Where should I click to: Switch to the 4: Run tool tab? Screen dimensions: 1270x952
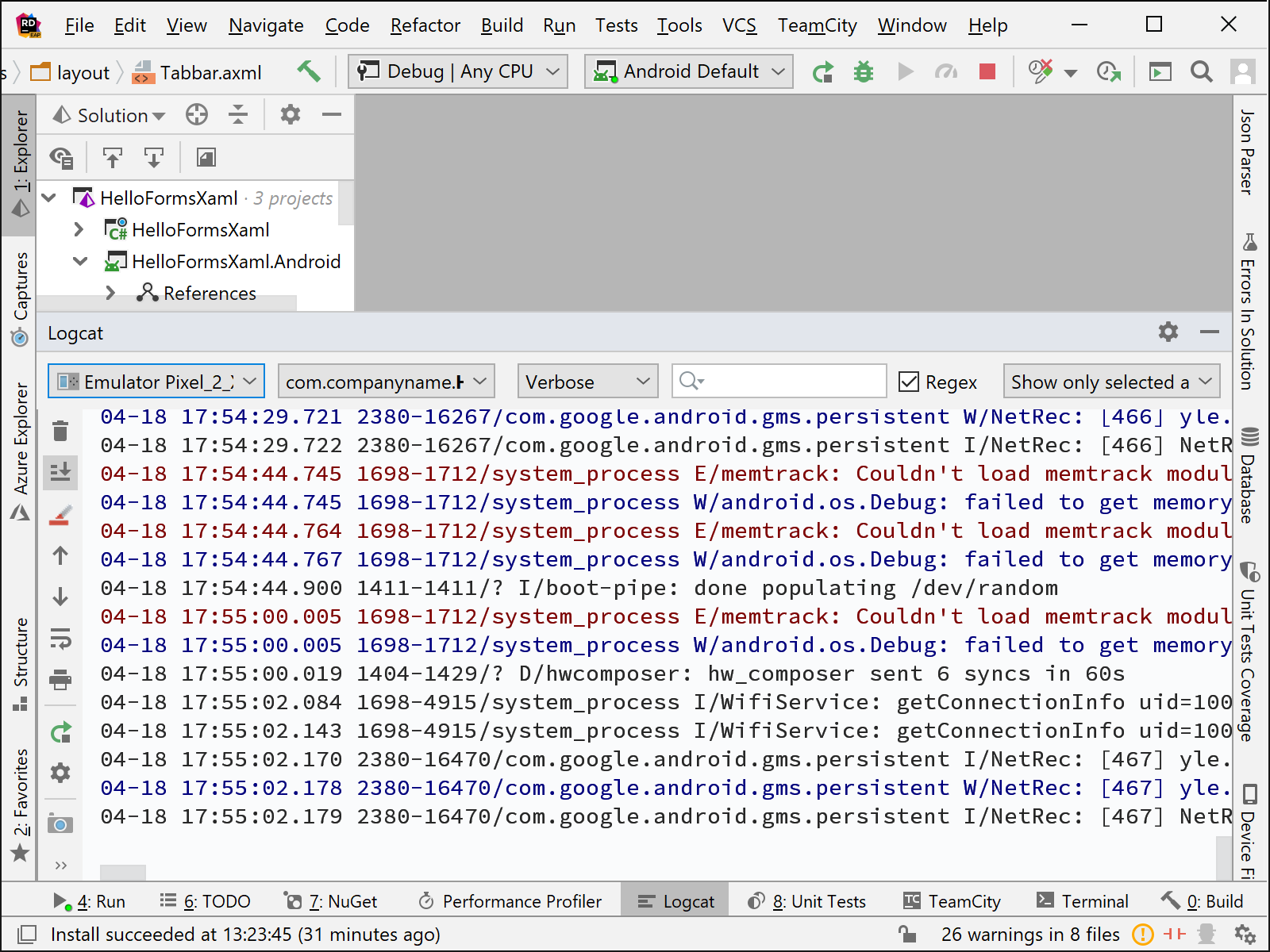[89, 901]
